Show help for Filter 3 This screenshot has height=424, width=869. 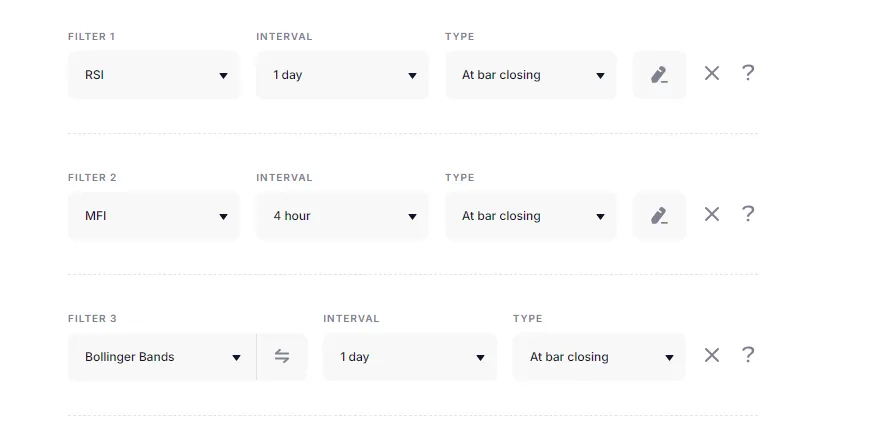coord(748,355)
